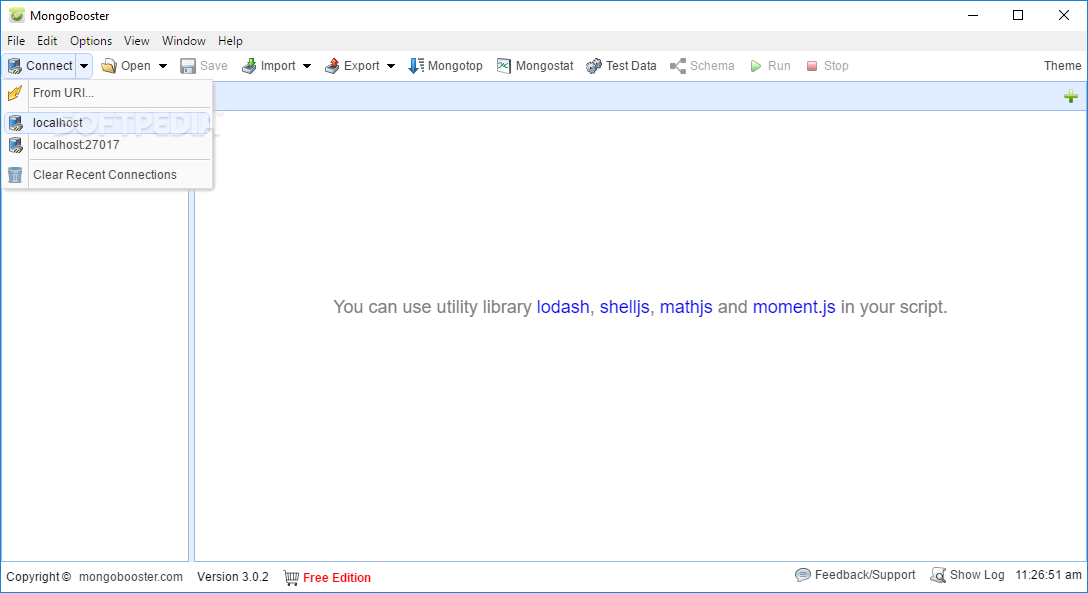Launch Mongotop from the toolbar

[445, 66]
